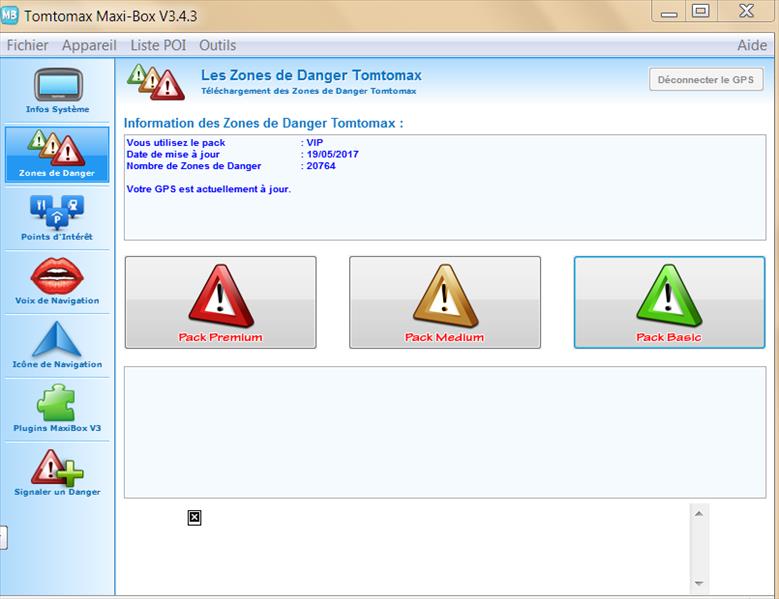Image resolution: width=779 pixels, height=599 pixels.
Task: Select Zones de Danger in sidebar
Action: pos(57,154)
